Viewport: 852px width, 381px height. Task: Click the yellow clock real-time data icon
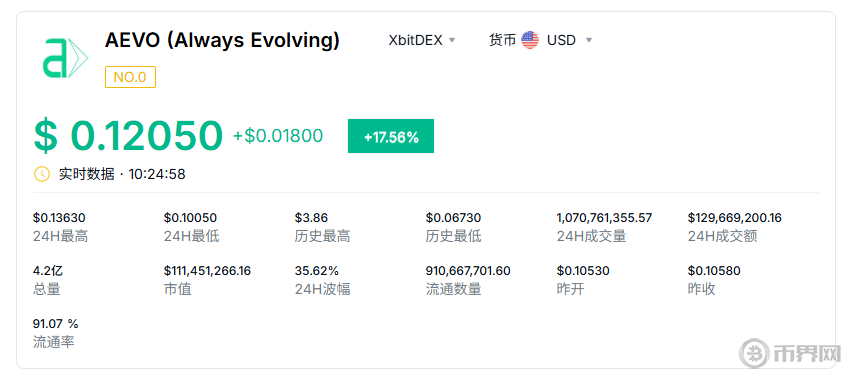click(42, 174)
